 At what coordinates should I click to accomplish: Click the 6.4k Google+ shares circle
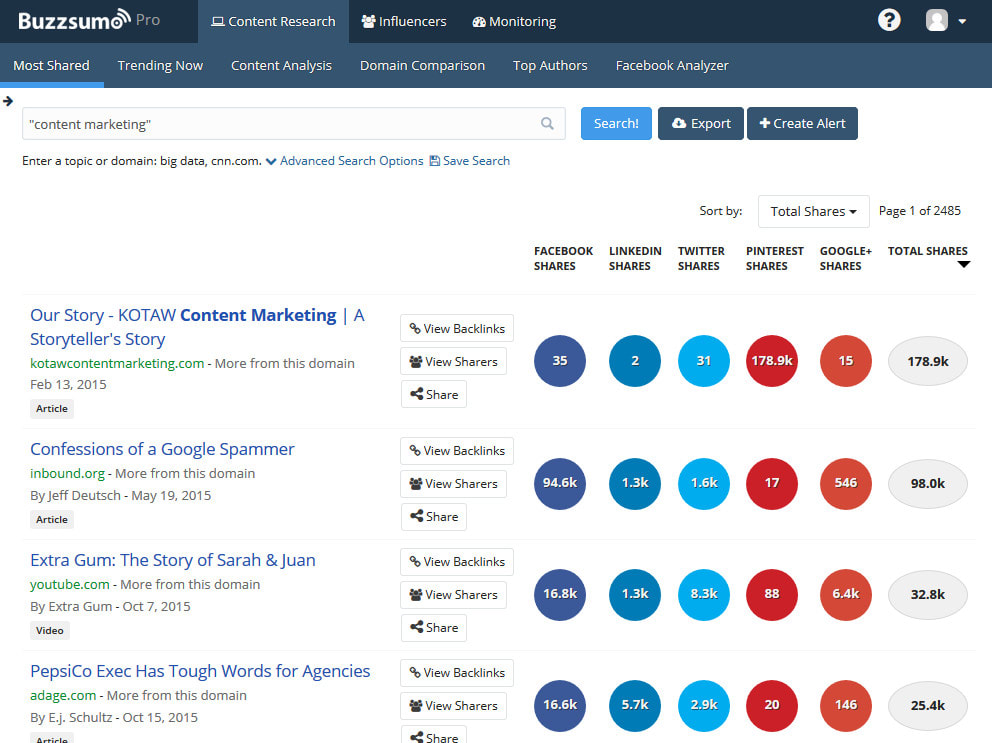coord(846,594)
